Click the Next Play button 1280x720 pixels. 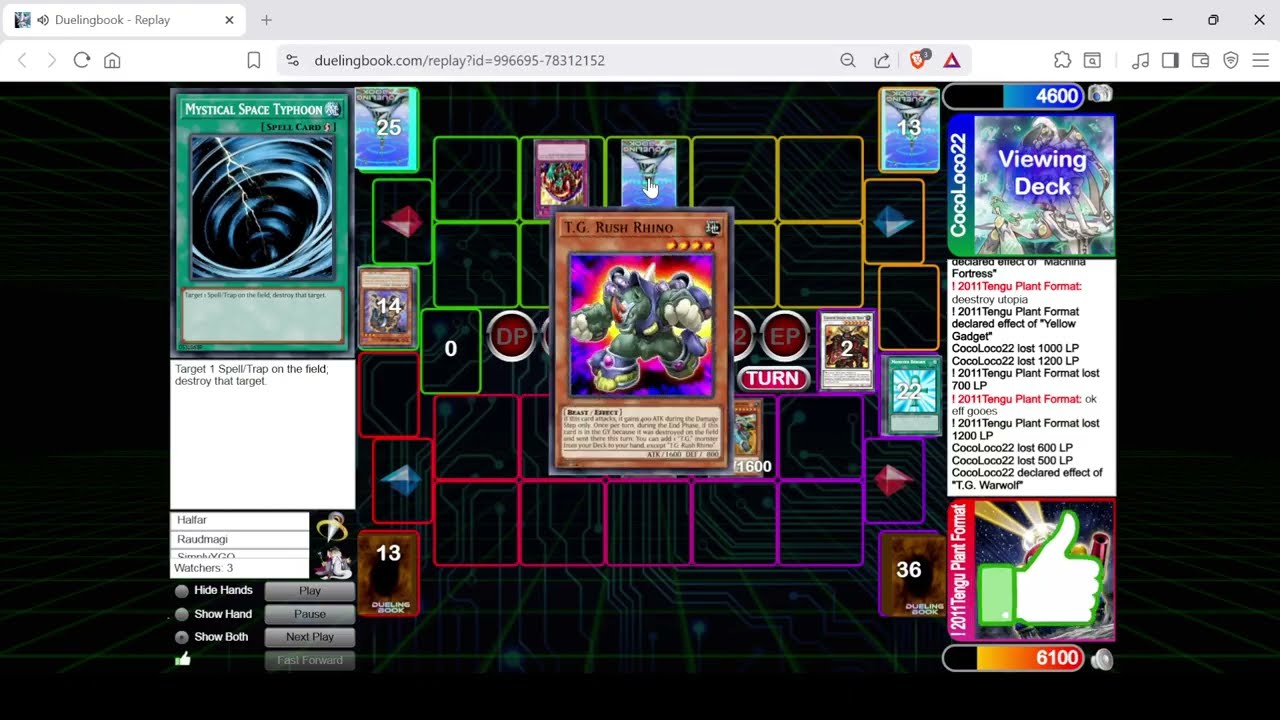tap(310, 637)
